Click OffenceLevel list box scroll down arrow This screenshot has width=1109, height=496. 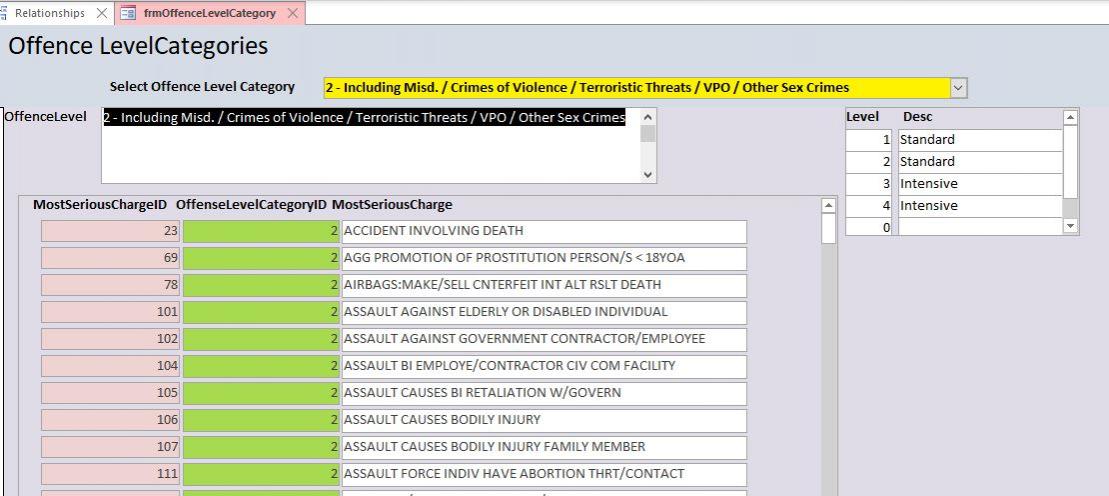pyautogui.click(x=648, y=174)
